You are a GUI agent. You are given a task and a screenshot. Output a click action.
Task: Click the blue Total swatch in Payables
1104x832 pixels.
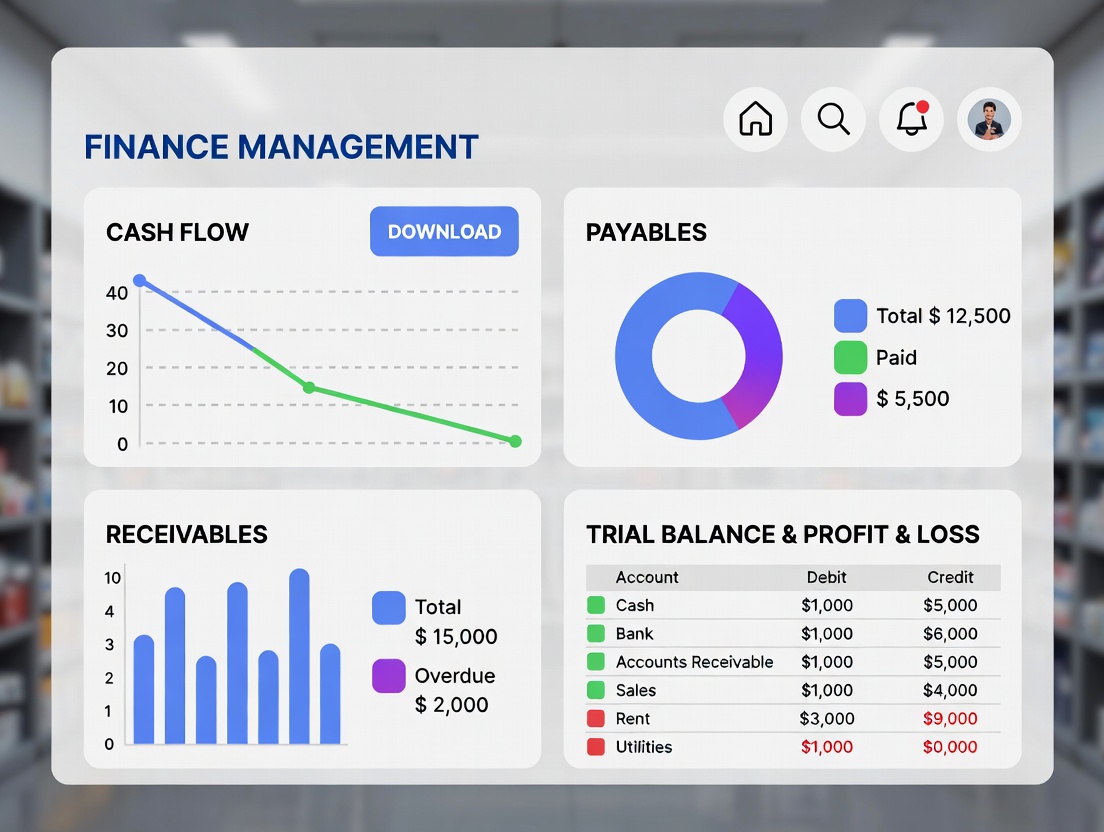tap(850, 316)
